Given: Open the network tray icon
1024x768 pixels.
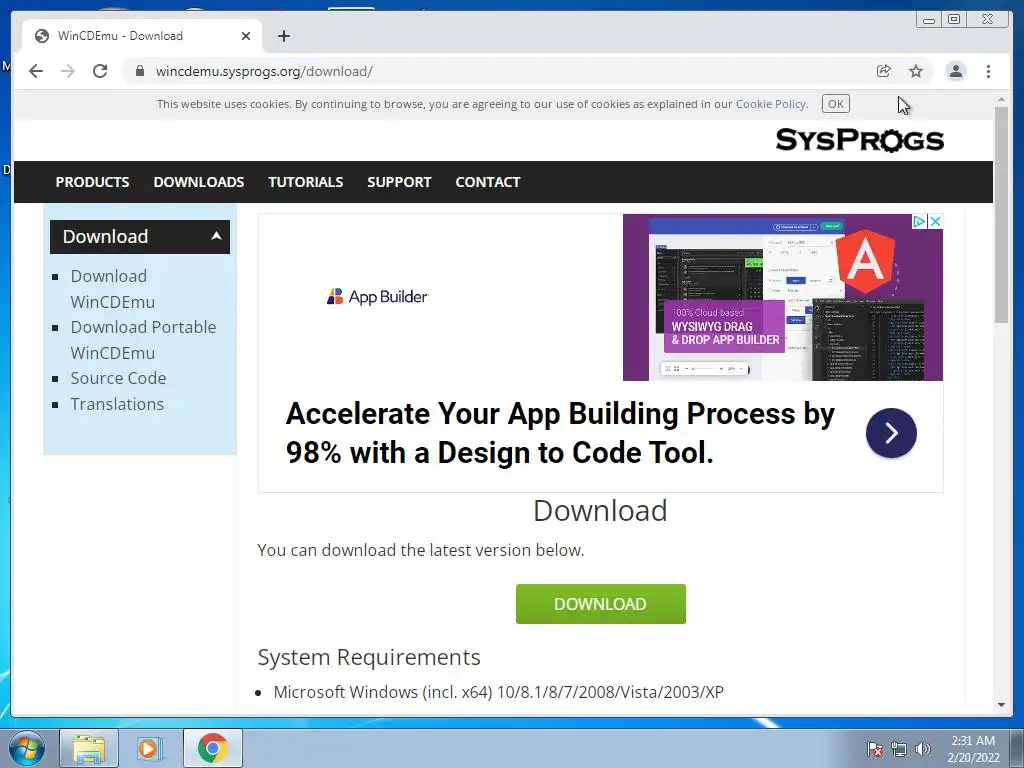Looking at the screenshot, I should click(899, 749).
